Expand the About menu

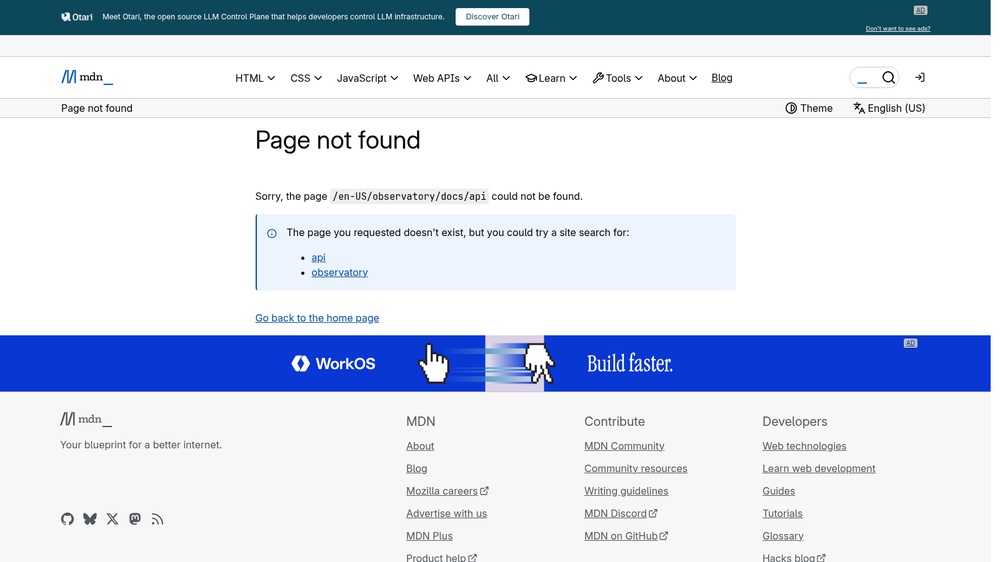(677, 78)
